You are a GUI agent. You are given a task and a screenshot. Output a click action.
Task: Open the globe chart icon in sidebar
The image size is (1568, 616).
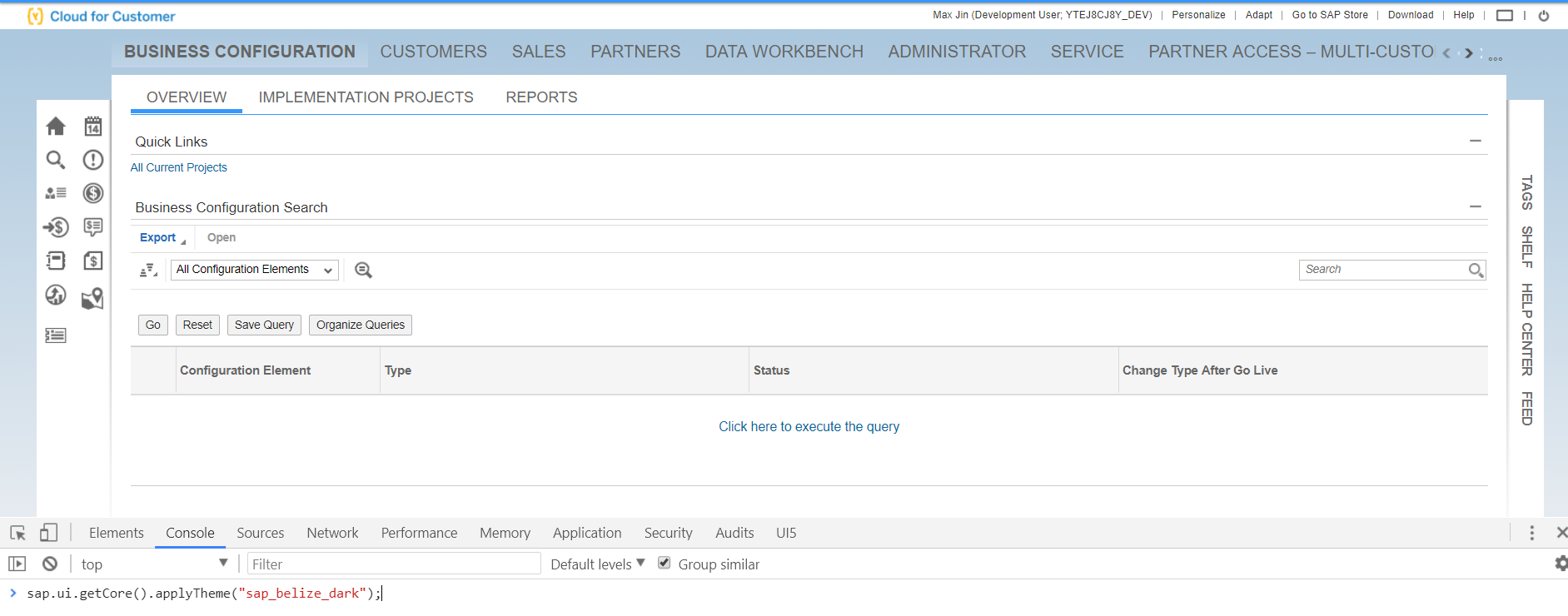click(56, 295)
